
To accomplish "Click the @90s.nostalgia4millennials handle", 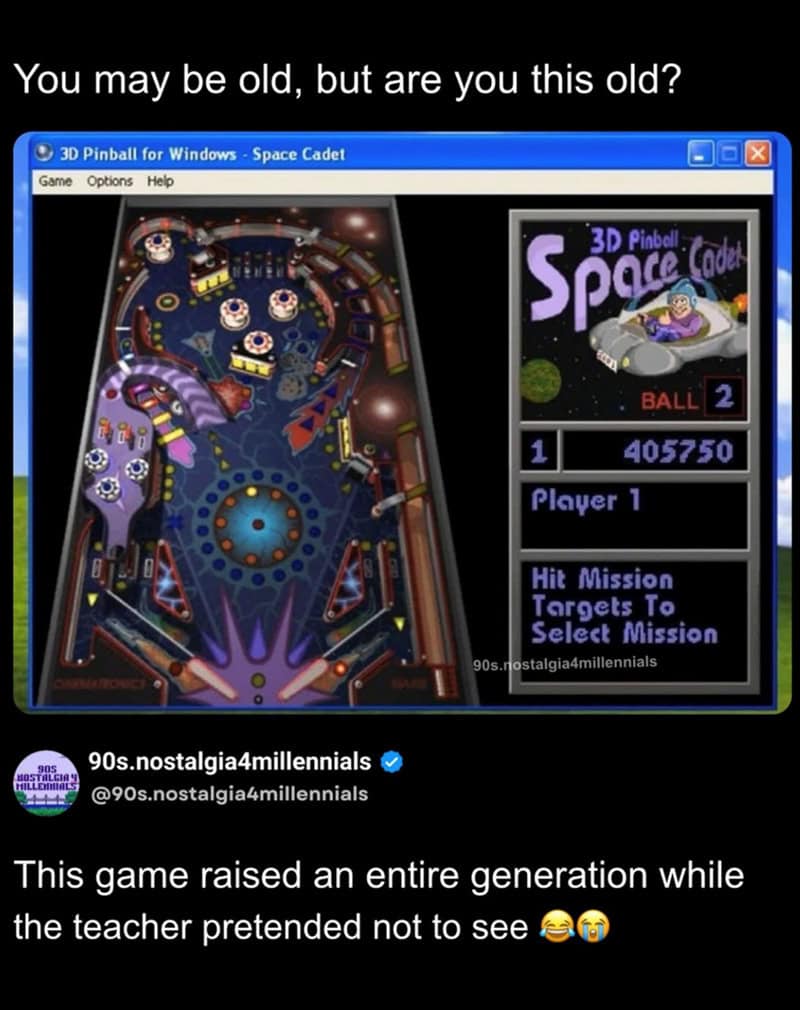I will tap(229, 794).
